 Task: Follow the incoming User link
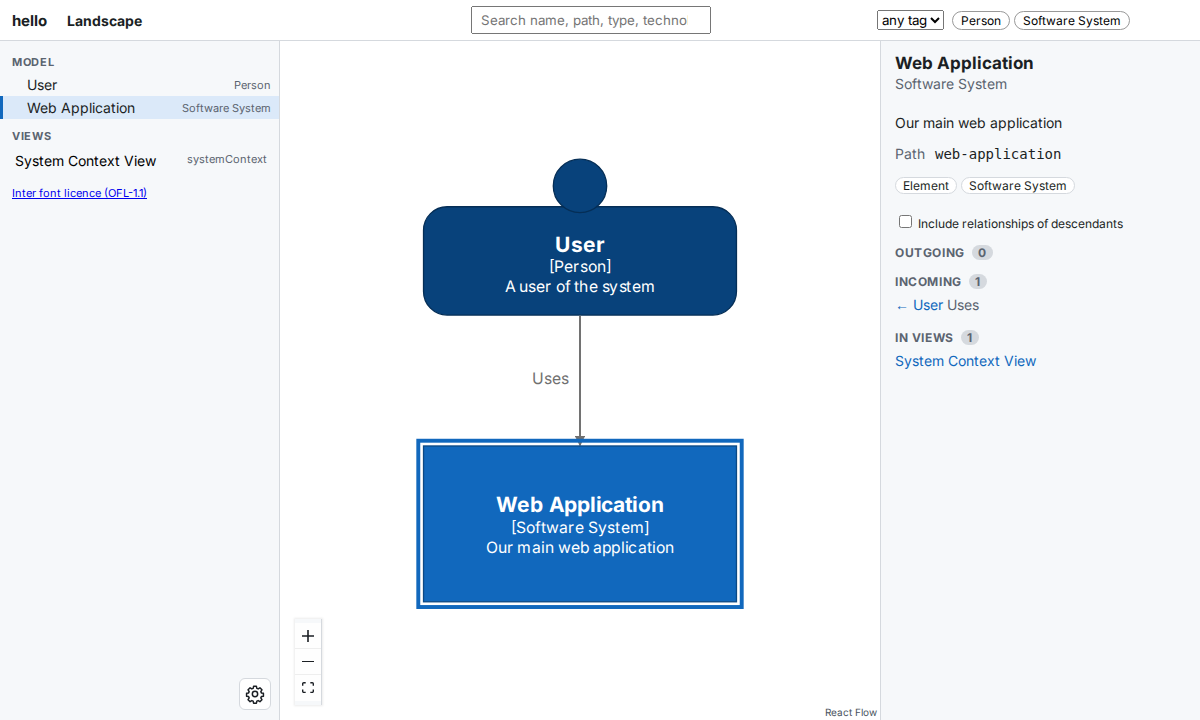(928, 305)
